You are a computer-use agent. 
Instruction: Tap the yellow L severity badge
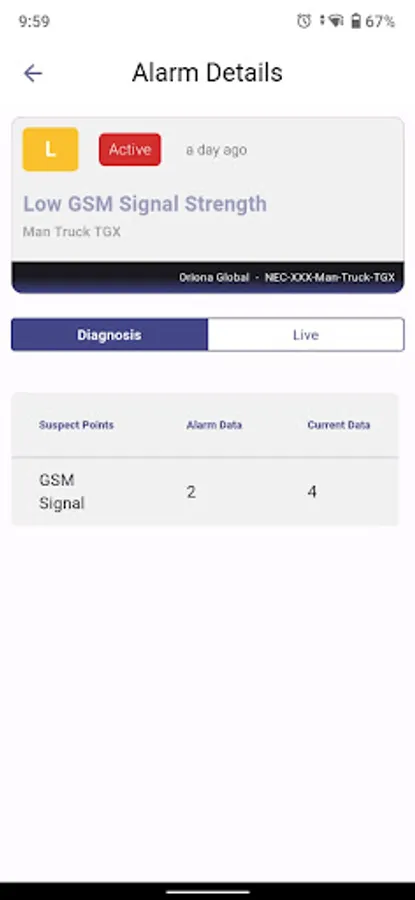(x=51, y=149)
